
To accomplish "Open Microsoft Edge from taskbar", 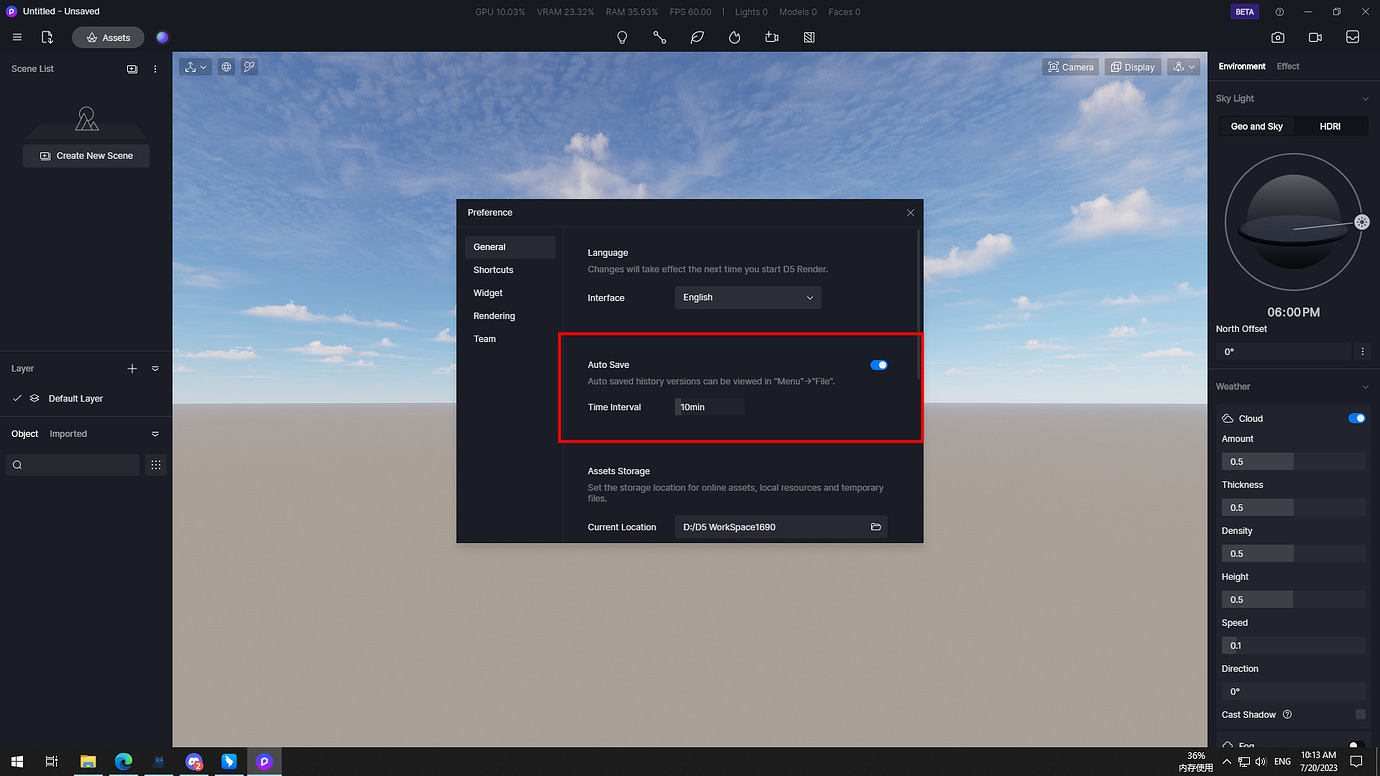I will coord(123,762).
